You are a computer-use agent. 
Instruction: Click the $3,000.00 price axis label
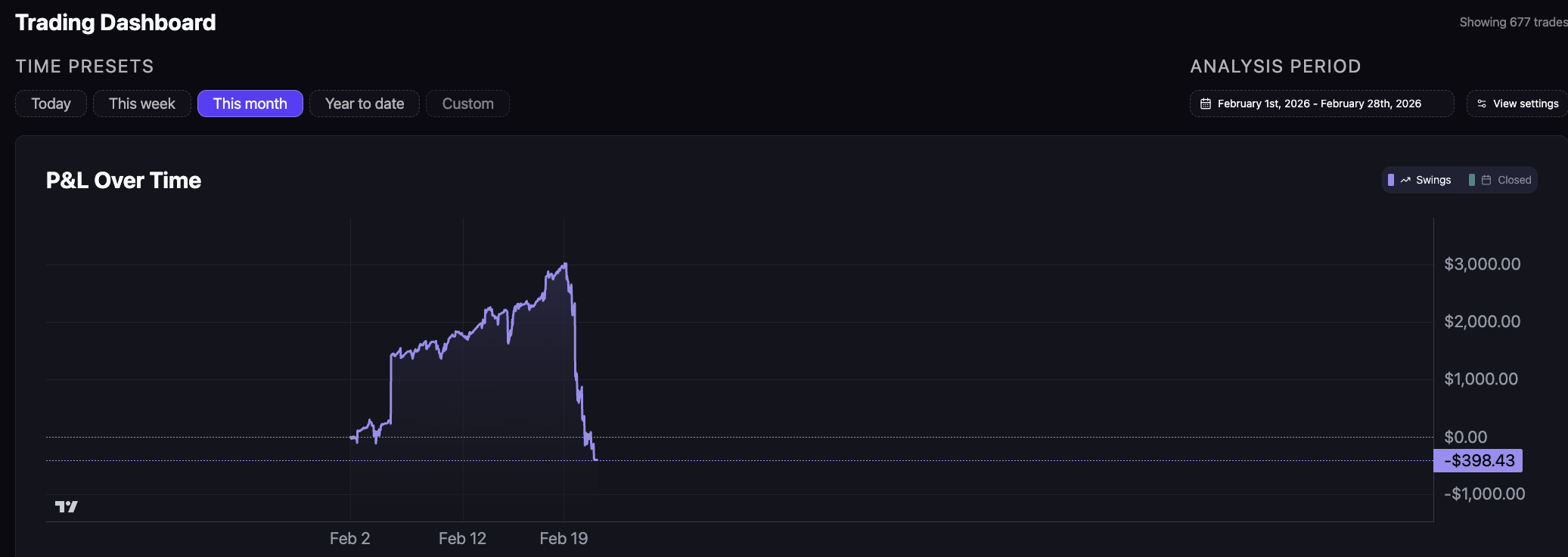tap(1482, 265)
